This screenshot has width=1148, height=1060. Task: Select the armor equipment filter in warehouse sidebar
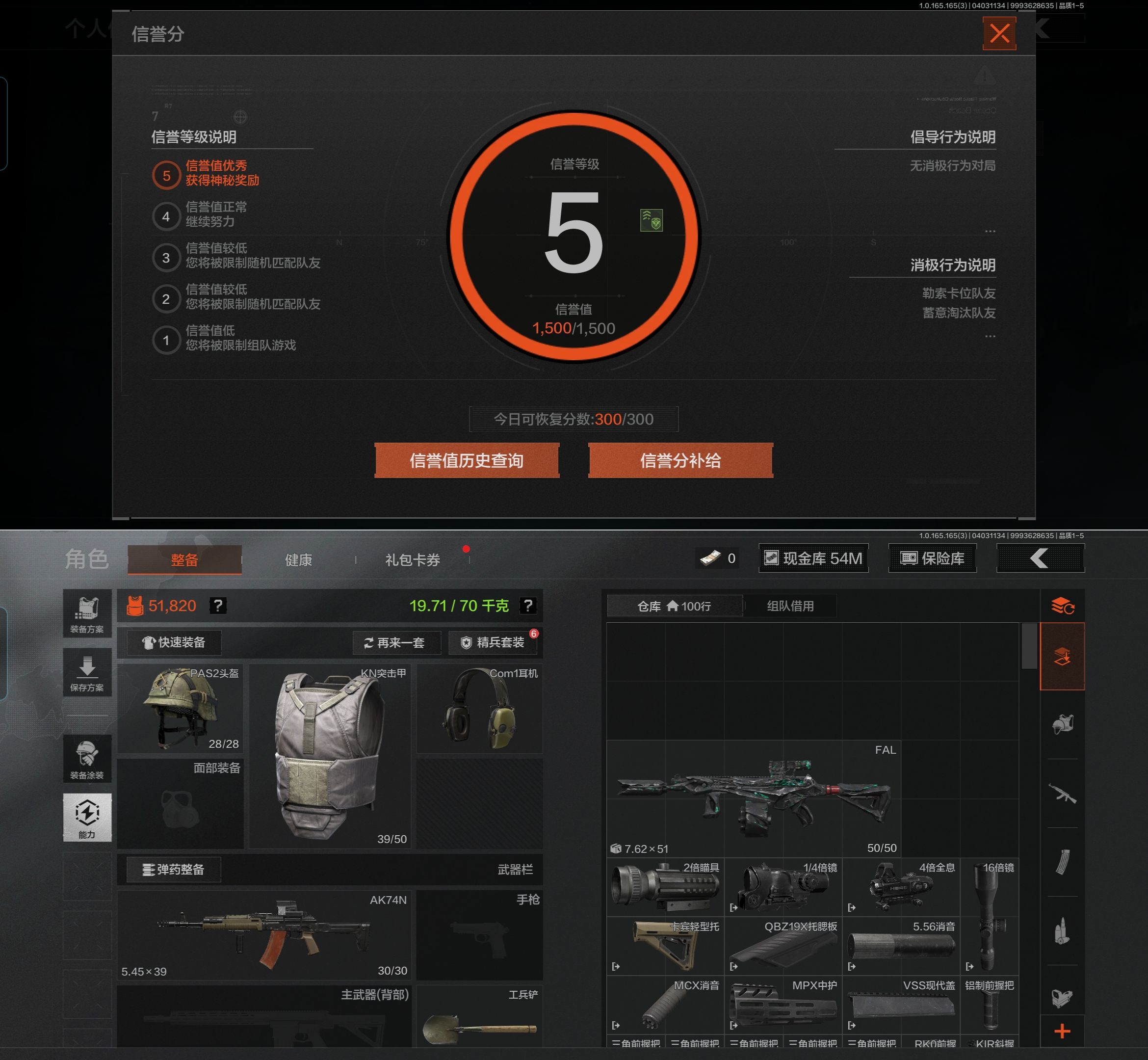pos(1063,724)
